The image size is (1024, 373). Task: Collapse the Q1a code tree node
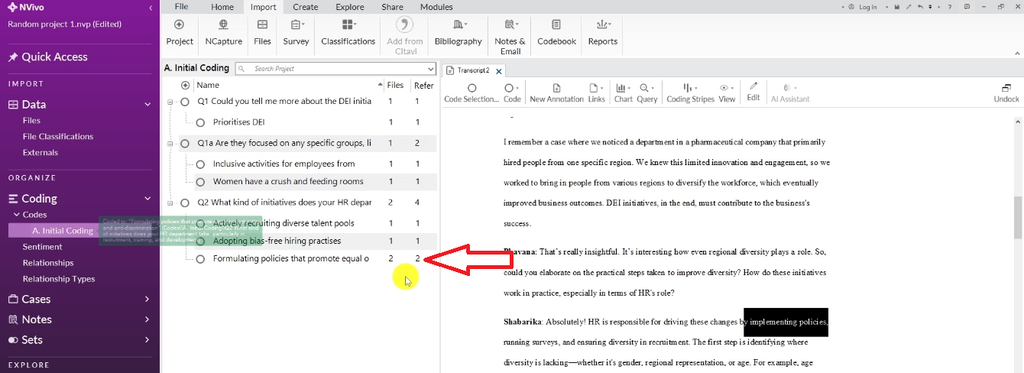pyautogui.click(x=170, y=143)
